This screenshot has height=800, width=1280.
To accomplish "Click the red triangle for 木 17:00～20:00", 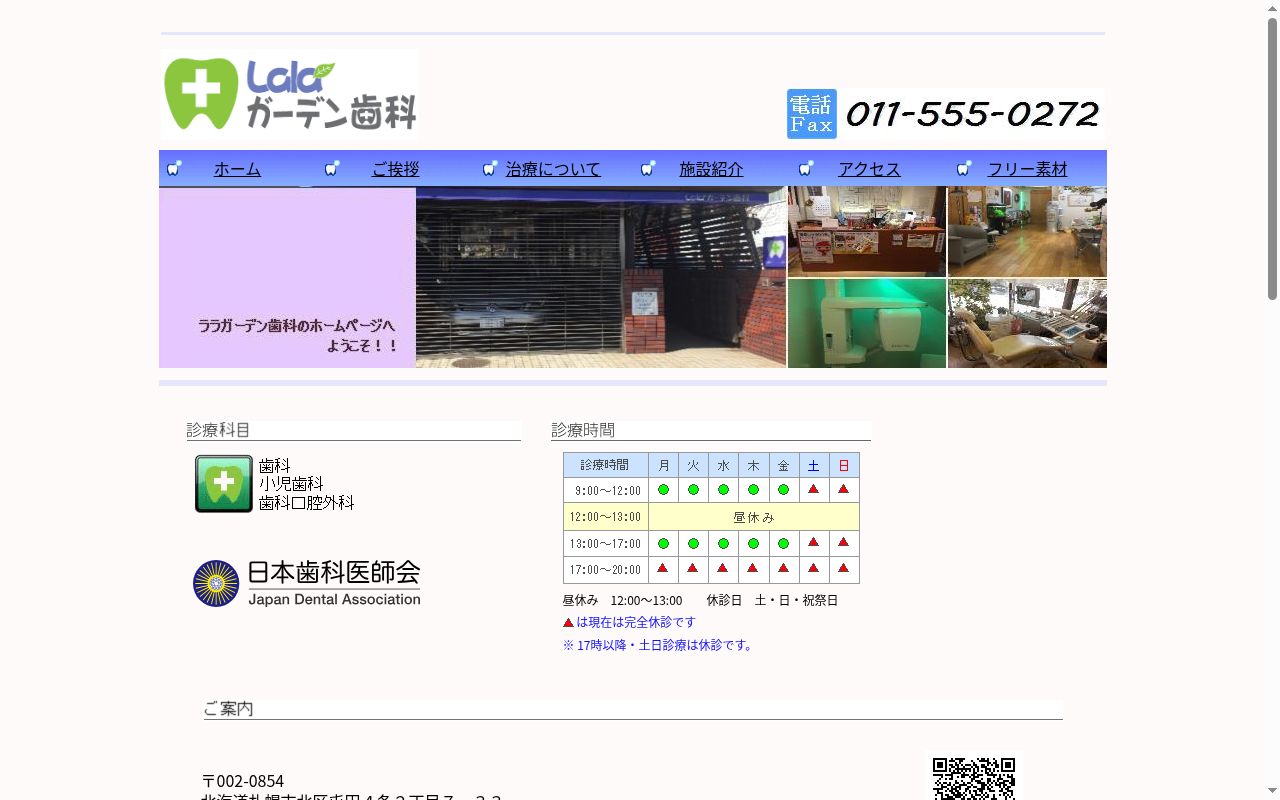I will coord(752,568).
